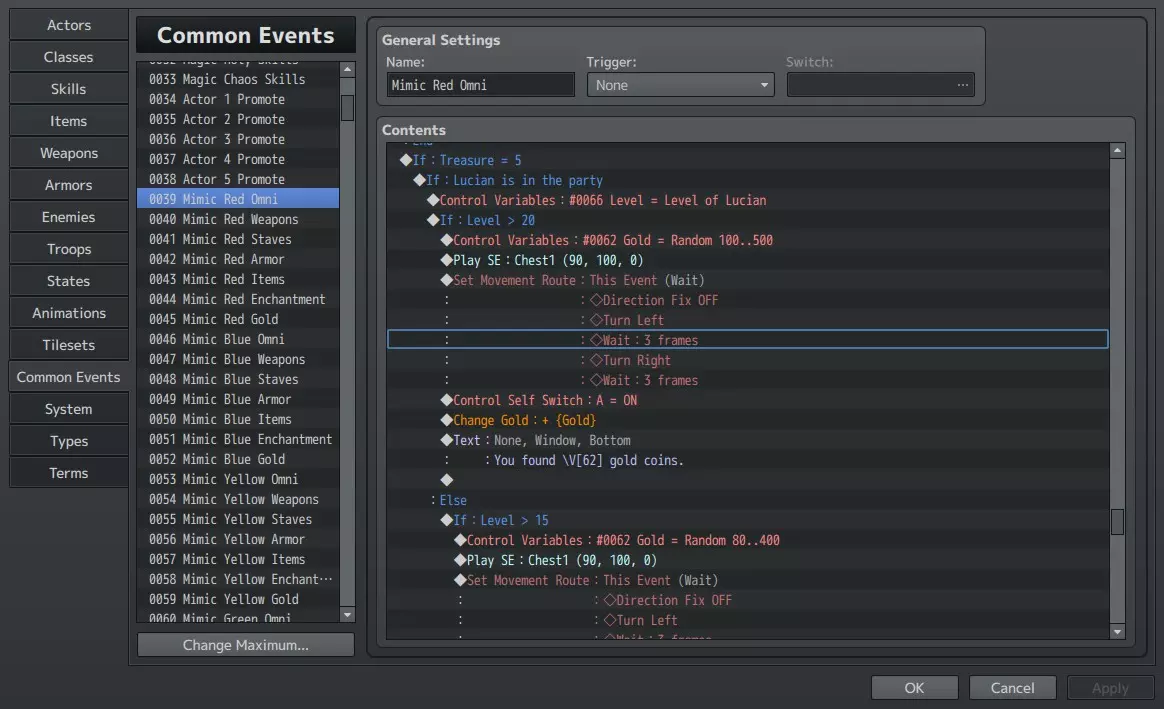Click the Name field containing Mimic Red Omni
The width and height of the screenshot is (1164, 709).
[480, 85]
